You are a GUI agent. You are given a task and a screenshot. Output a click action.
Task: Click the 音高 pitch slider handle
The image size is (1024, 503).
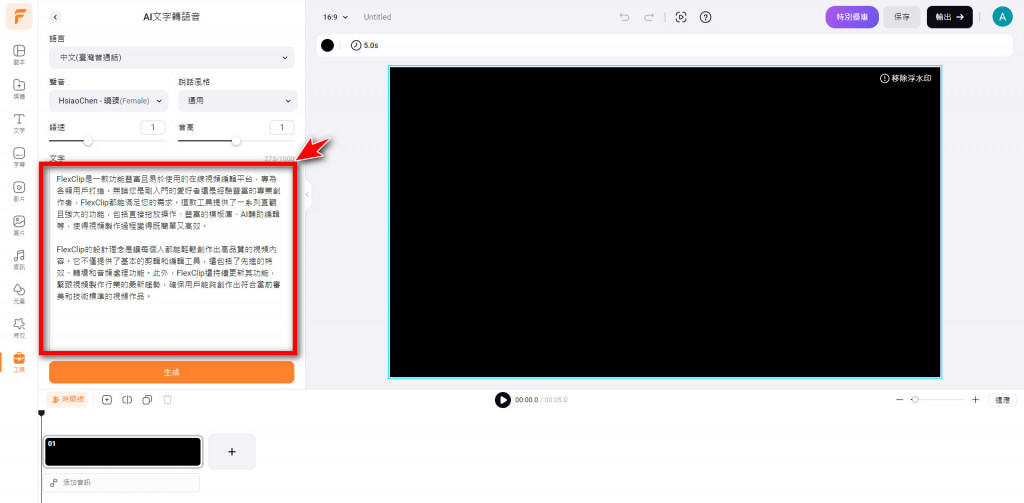(x=236, y=140)
